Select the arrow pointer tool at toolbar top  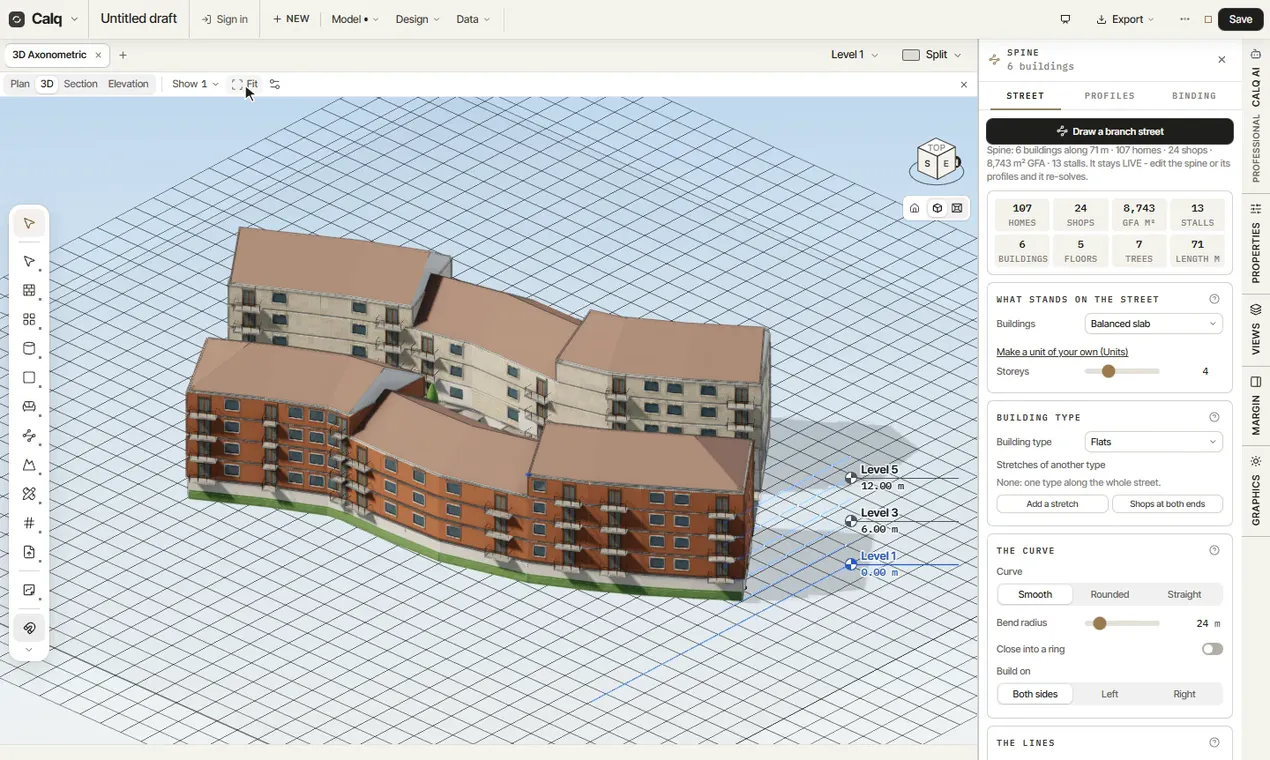coord(29,224)
